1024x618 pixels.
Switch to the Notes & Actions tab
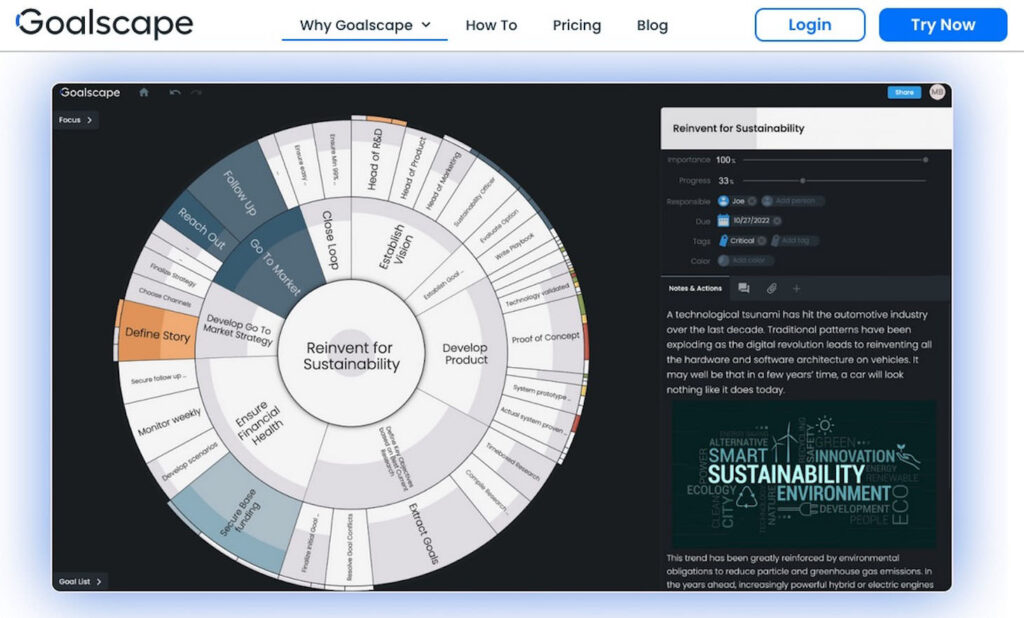coord(695,288)
